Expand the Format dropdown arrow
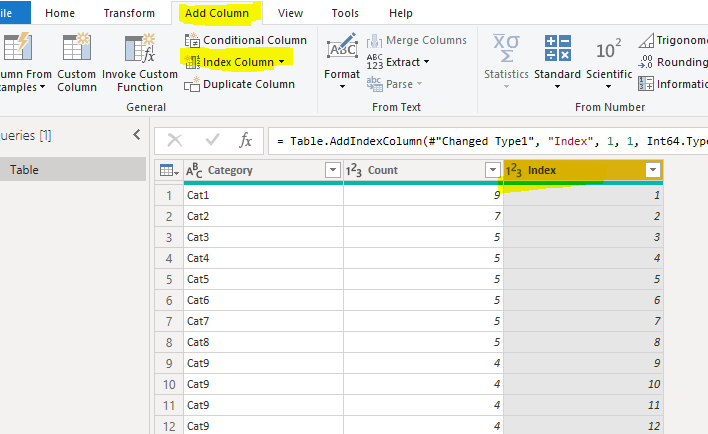 coord(342,87)
